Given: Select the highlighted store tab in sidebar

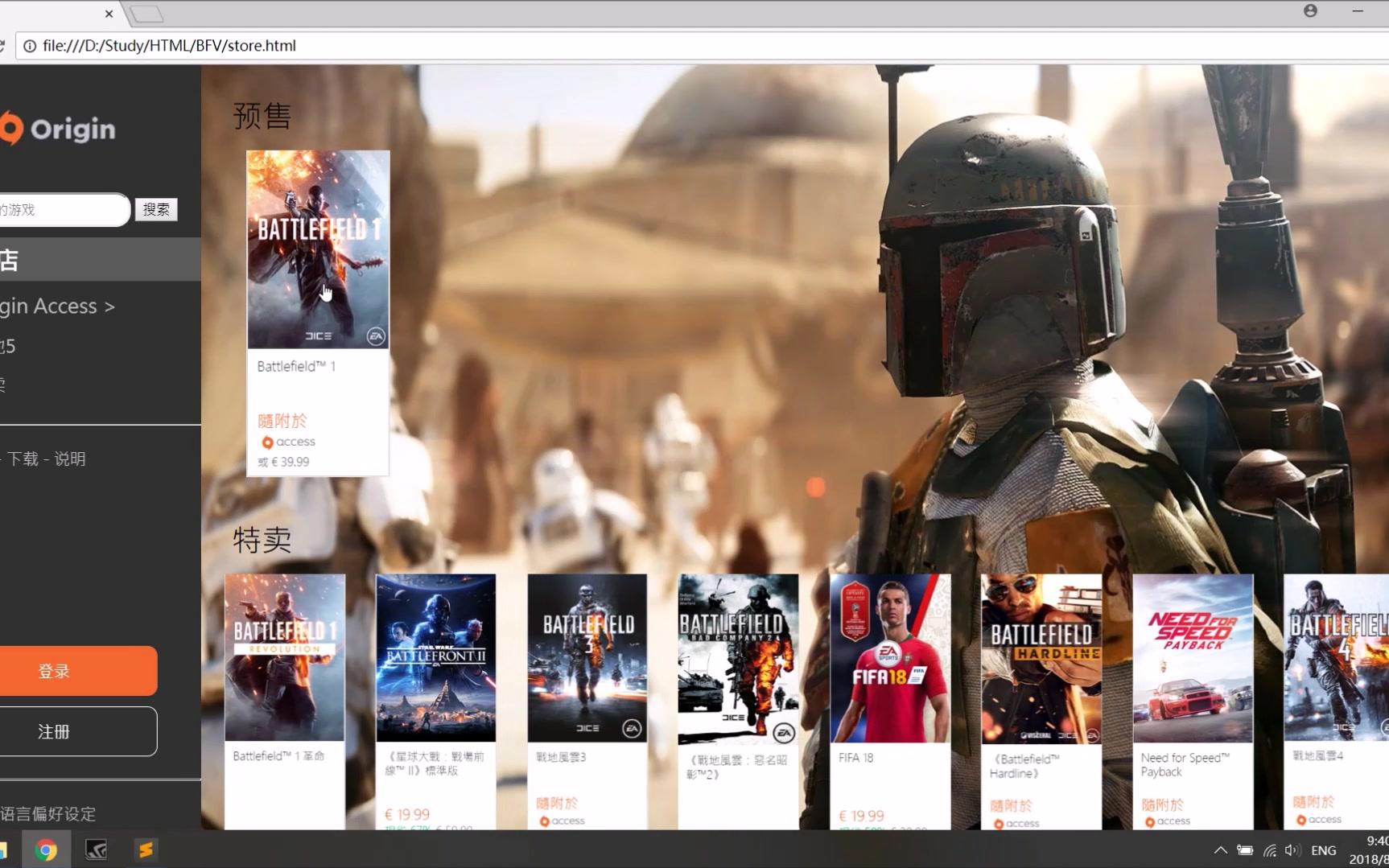Looking at the screenshot, I should [100, 259].
